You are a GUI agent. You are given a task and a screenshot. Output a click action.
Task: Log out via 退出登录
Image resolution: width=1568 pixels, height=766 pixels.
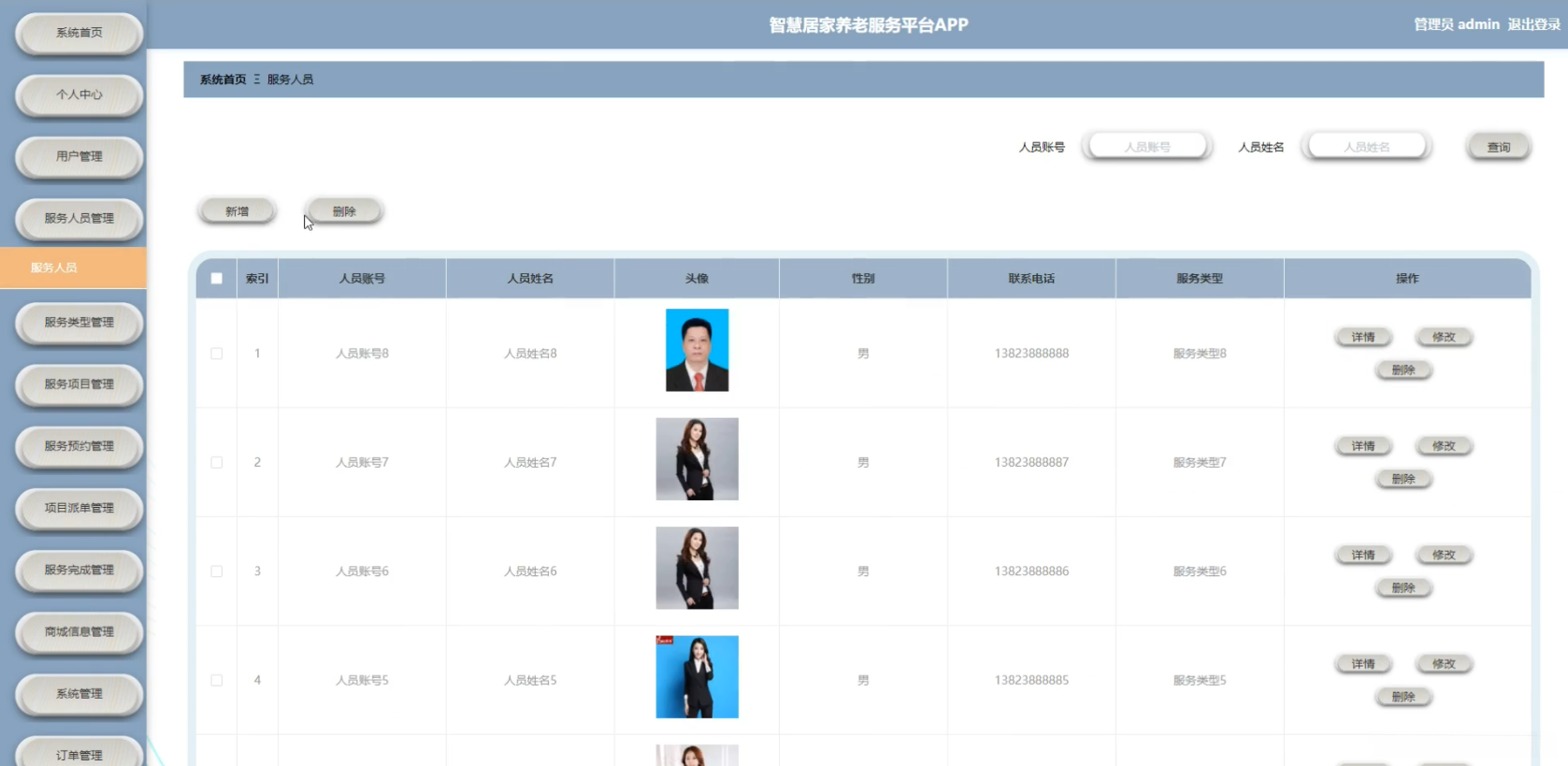click(1533, 24)
